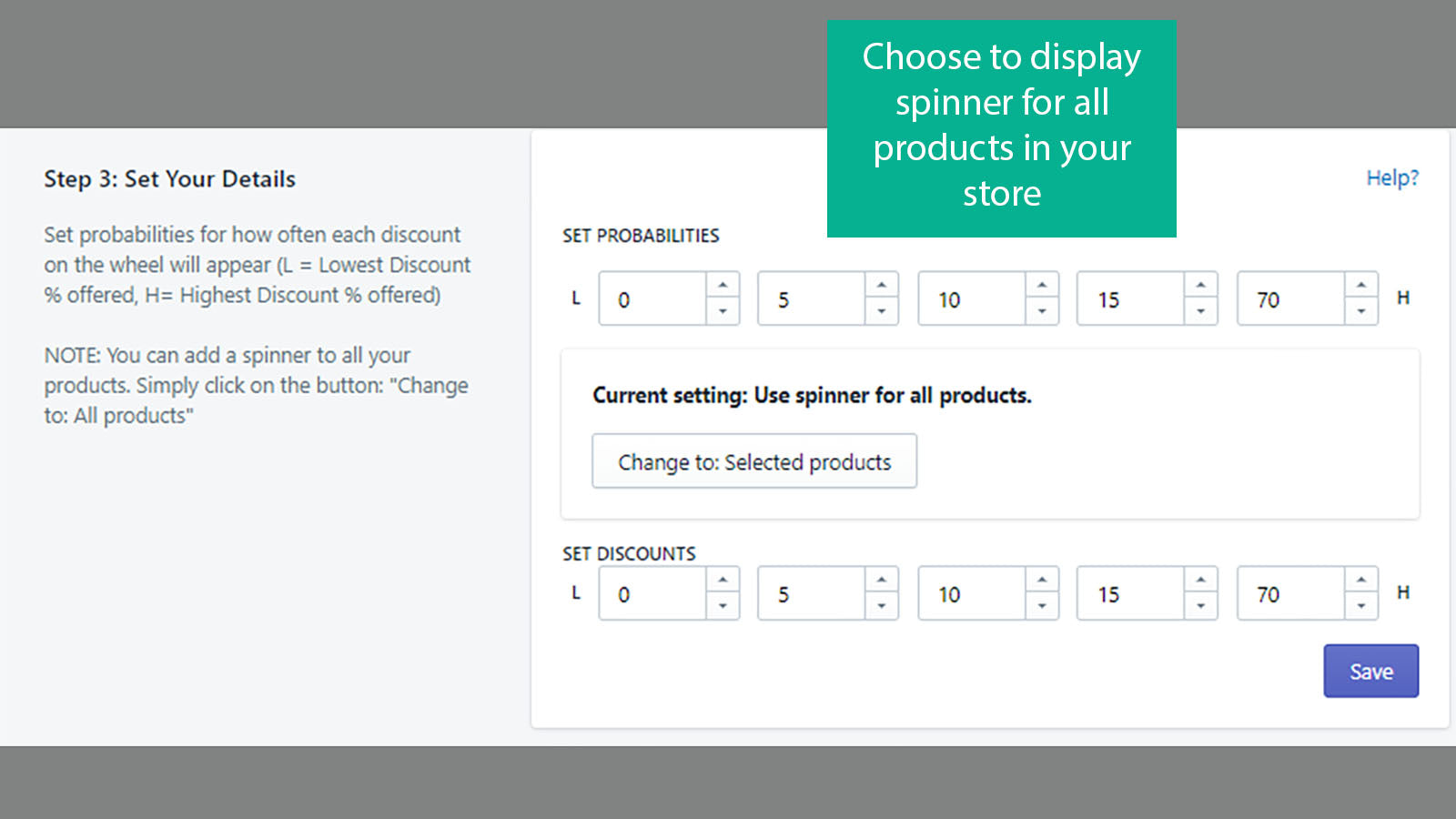Edit the 10 discount input field

(969, 593)
